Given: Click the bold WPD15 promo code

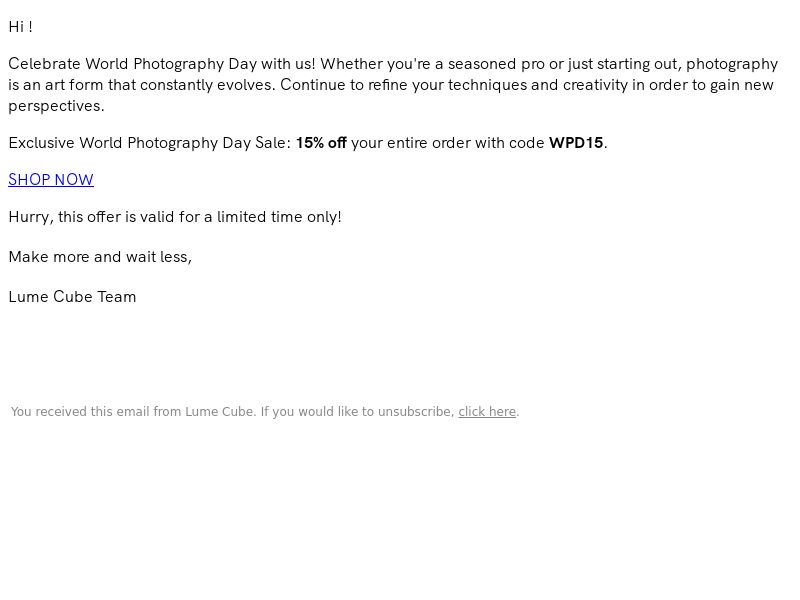Looking at the screenshot, I should tap(576, 143).
